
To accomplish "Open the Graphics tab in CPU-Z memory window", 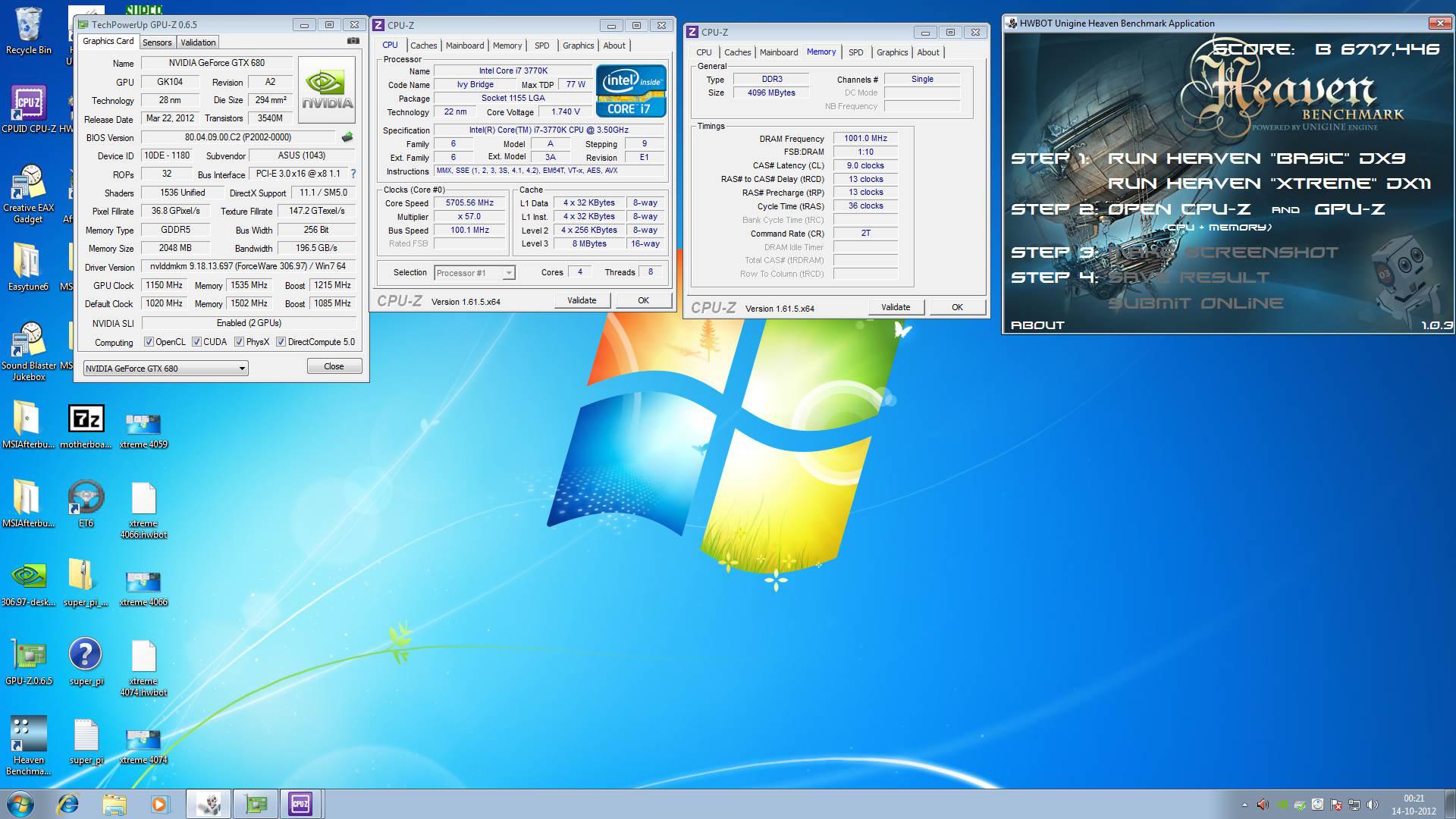I will (x=892, y=52).
